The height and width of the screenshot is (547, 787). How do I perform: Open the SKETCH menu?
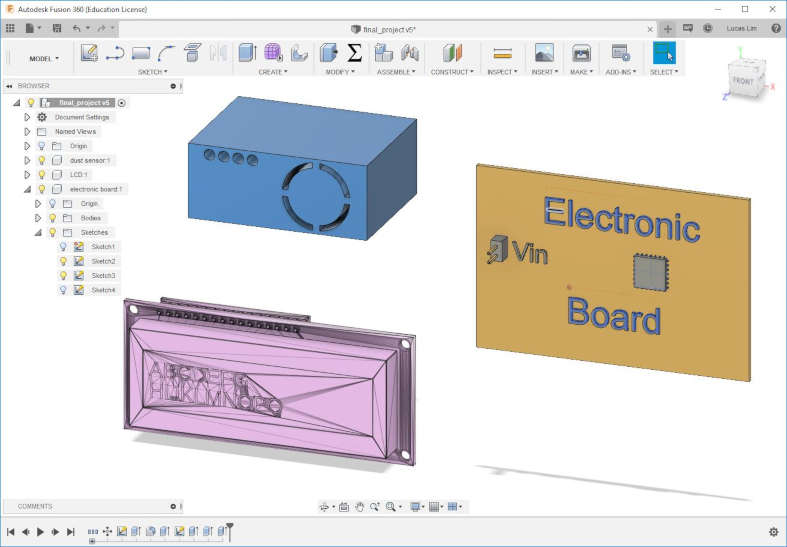tap(153, 72)
